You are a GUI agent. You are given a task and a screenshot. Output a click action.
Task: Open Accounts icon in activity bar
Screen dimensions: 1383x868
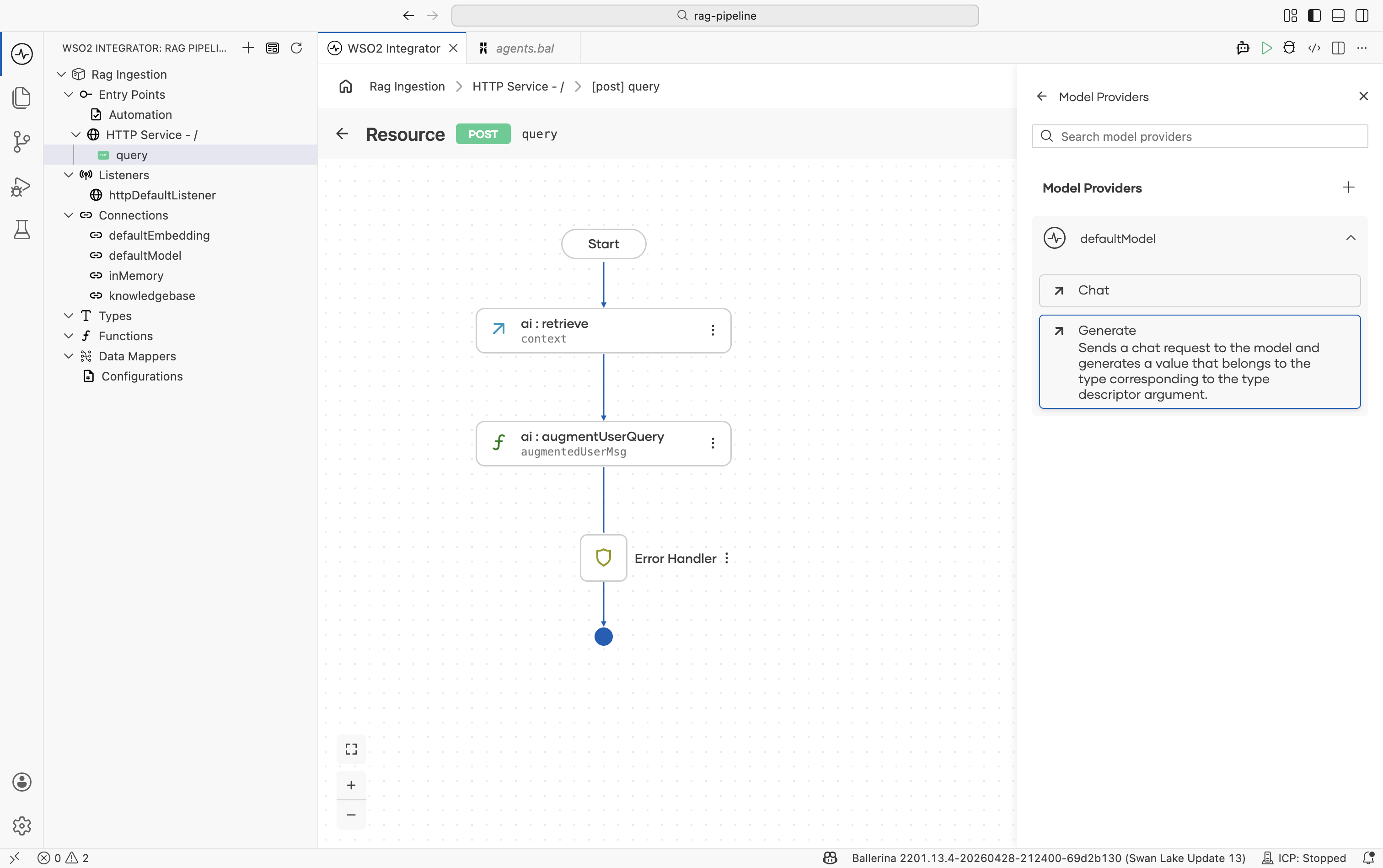click(x=22, y=782)
